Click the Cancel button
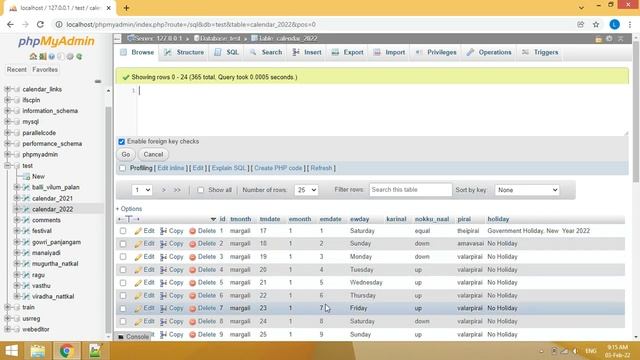The image size is (640, 360). click(x=153, y=155)
